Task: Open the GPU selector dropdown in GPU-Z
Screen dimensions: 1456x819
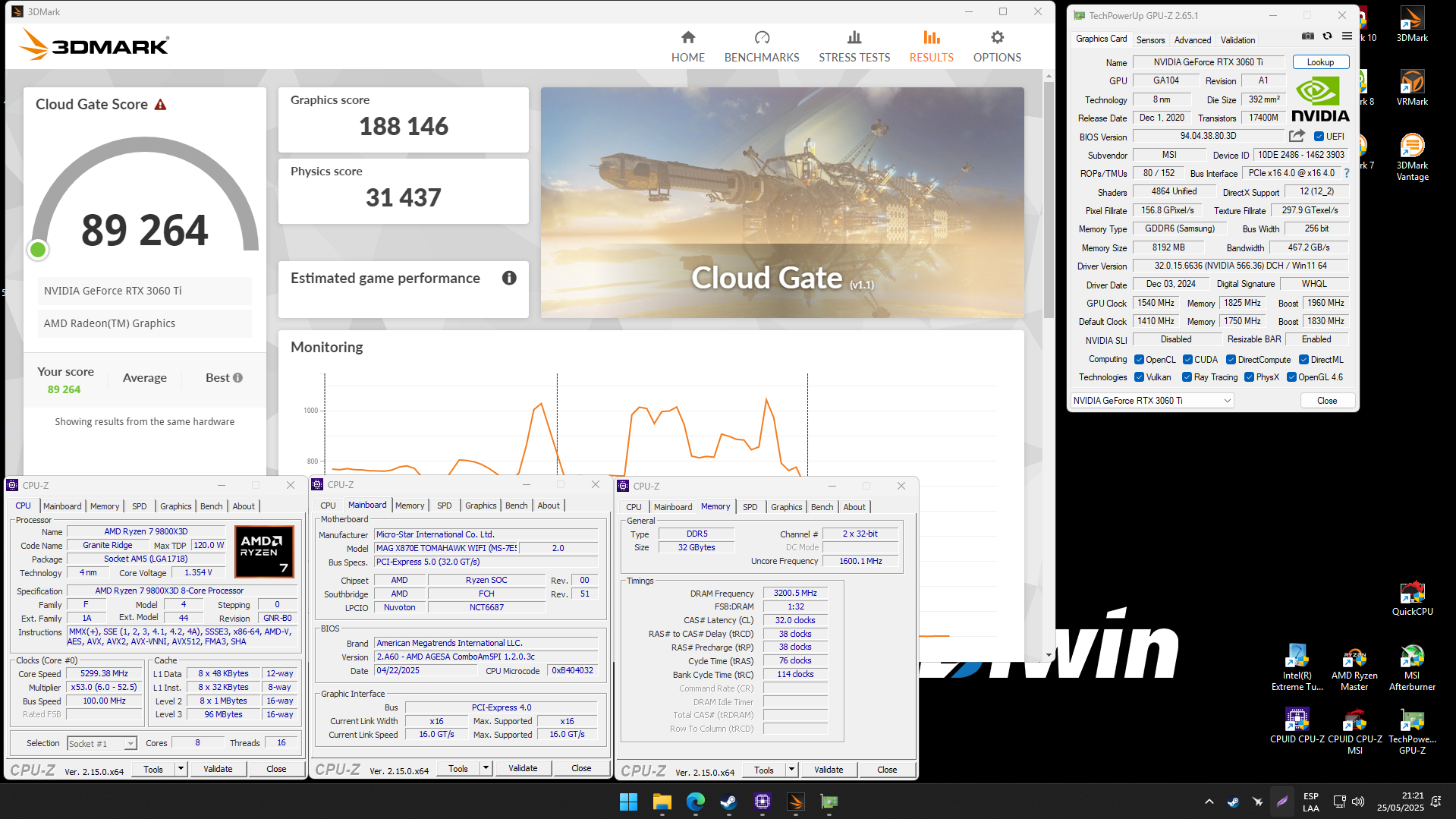Action: coord(1152,401)
